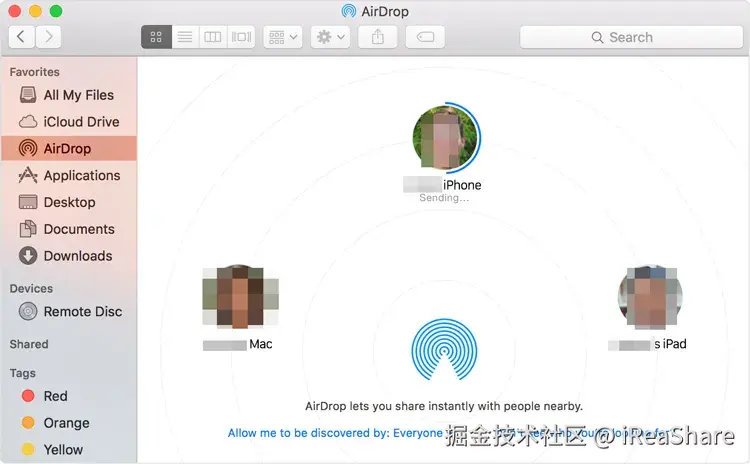The width and height of the screenshot is (750, 464).
Task: Click the Downloads arrow icon
Action: coord(28,255)
